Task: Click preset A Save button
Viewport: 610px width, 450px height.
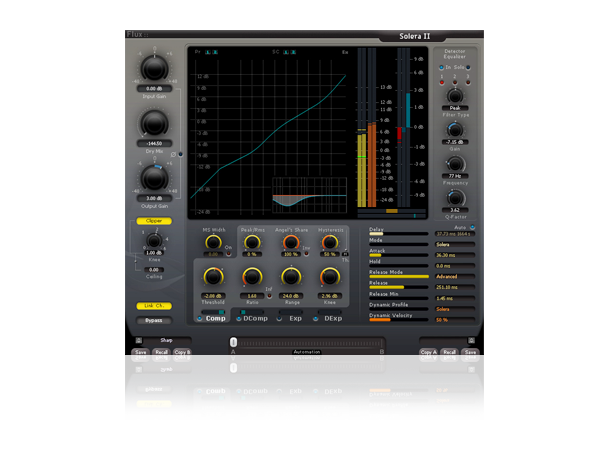Action: tap(141, 352)
